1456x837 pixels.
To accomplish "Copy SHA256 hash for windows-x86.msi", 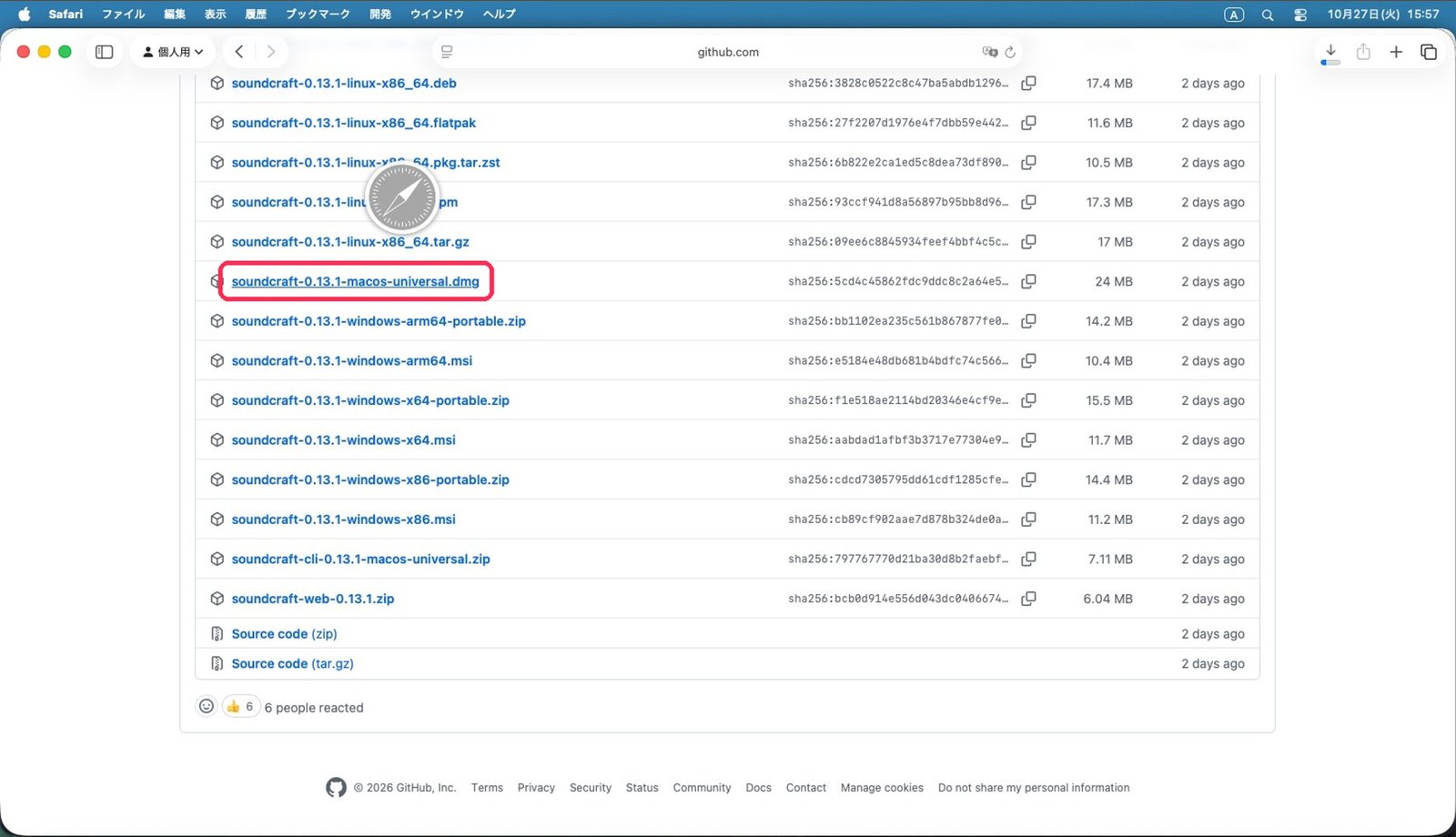I will (x=1028, y=519).
